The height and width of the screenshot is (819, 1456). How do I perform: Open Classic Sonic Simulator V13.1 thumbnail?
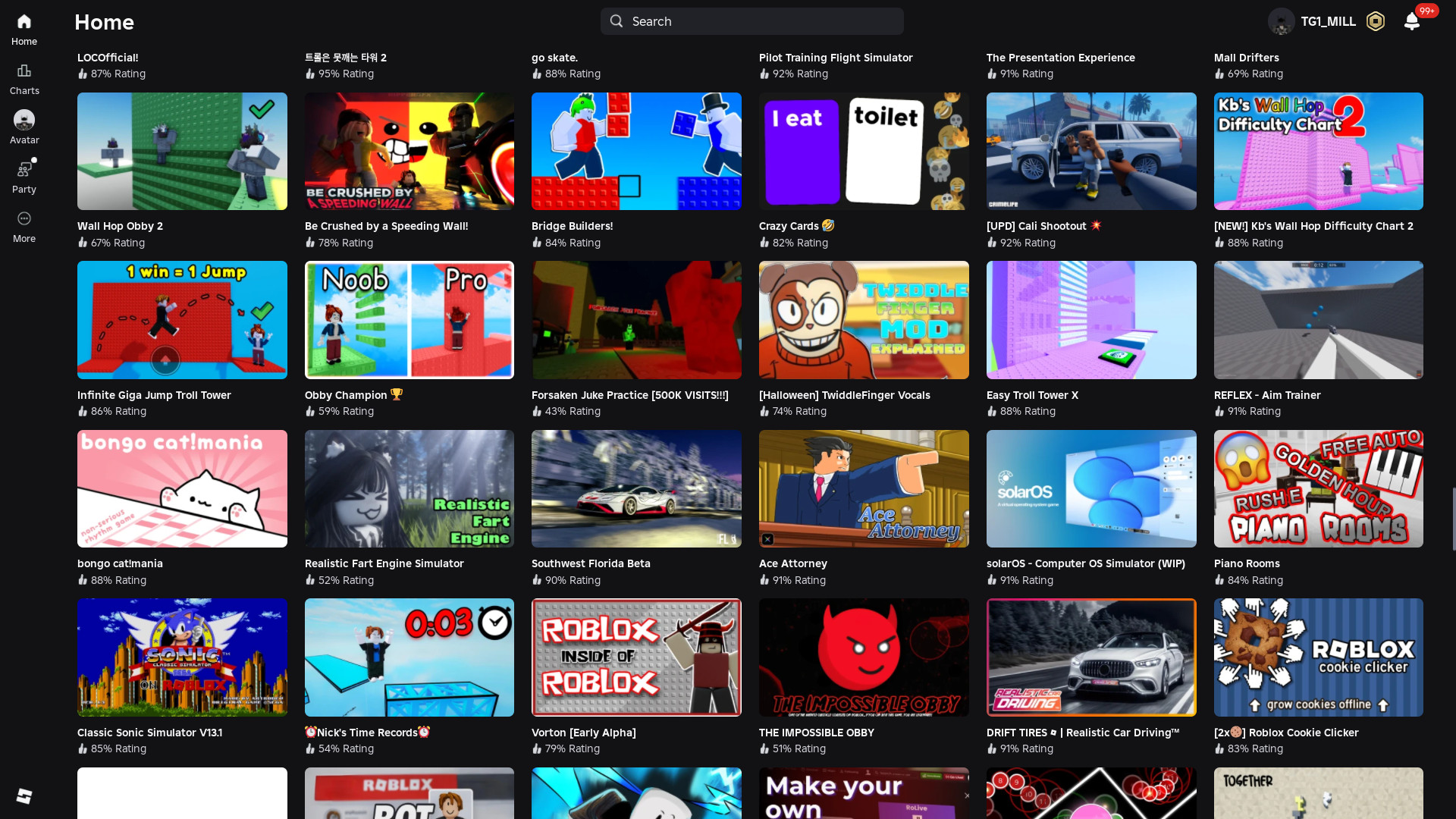(x=182, y=657)
